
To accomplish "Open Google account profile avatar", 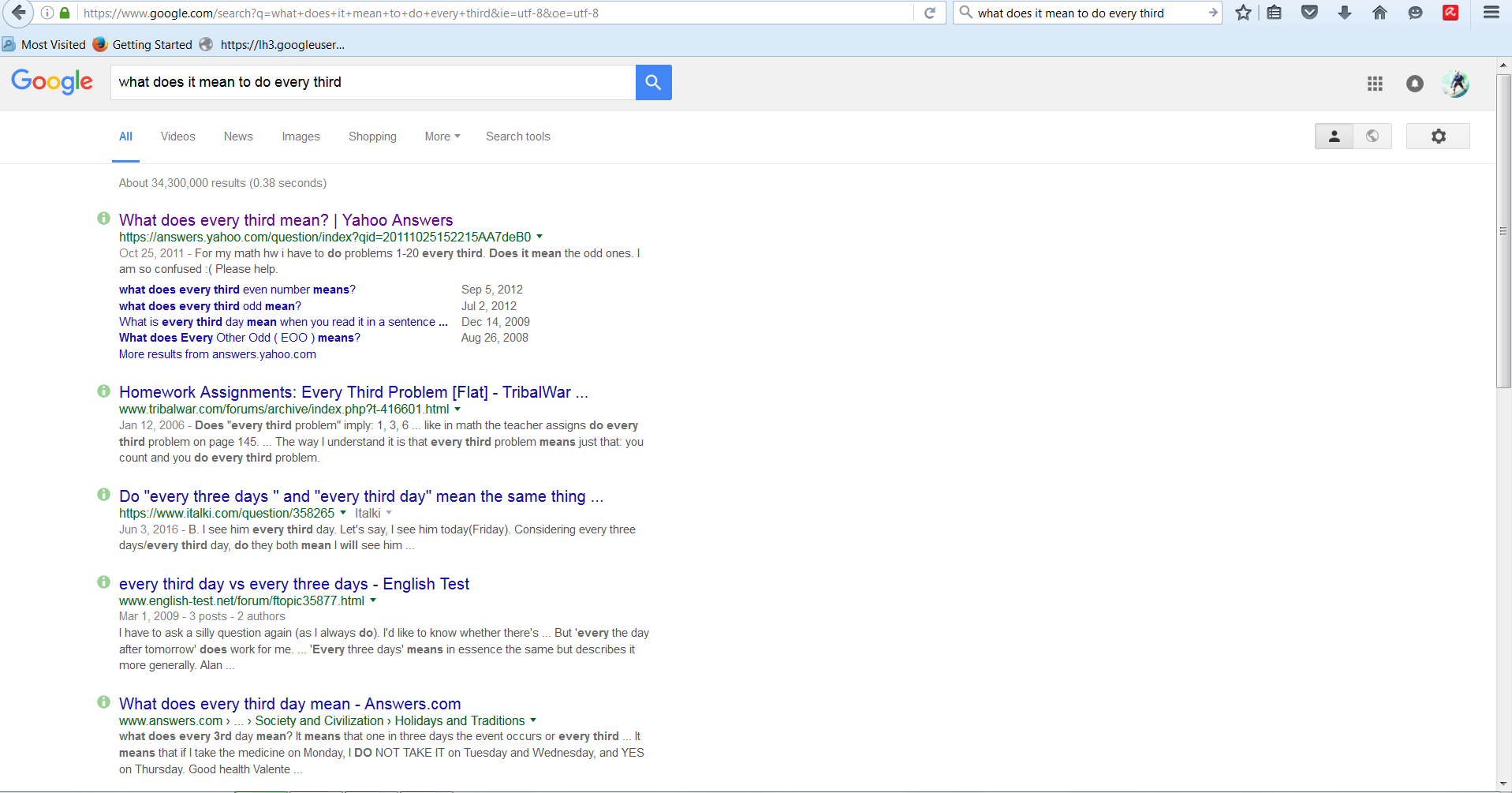I will [1455, 84].
